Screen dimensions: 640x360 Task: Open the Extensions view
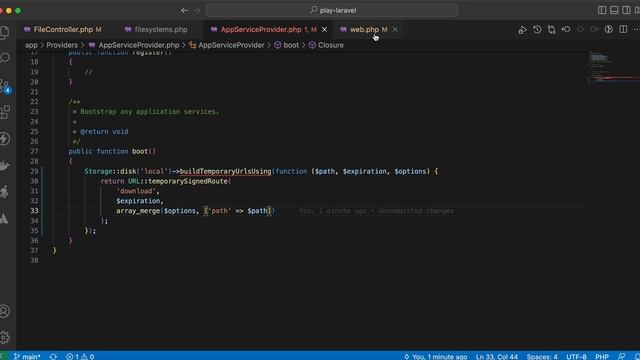[x=5, y=112]
